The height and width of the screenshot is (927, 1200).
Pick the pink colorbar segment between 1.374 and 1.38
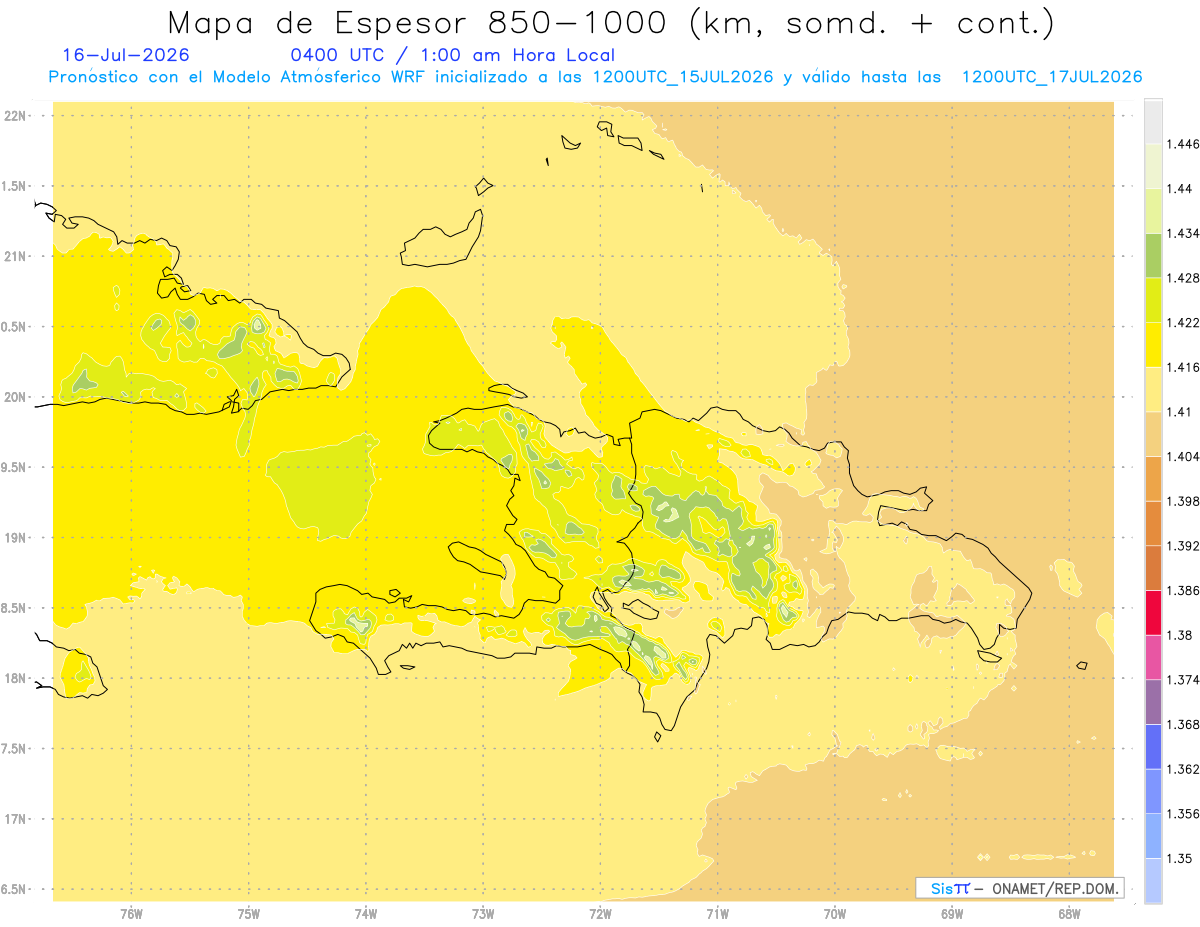pos(1153,657)
